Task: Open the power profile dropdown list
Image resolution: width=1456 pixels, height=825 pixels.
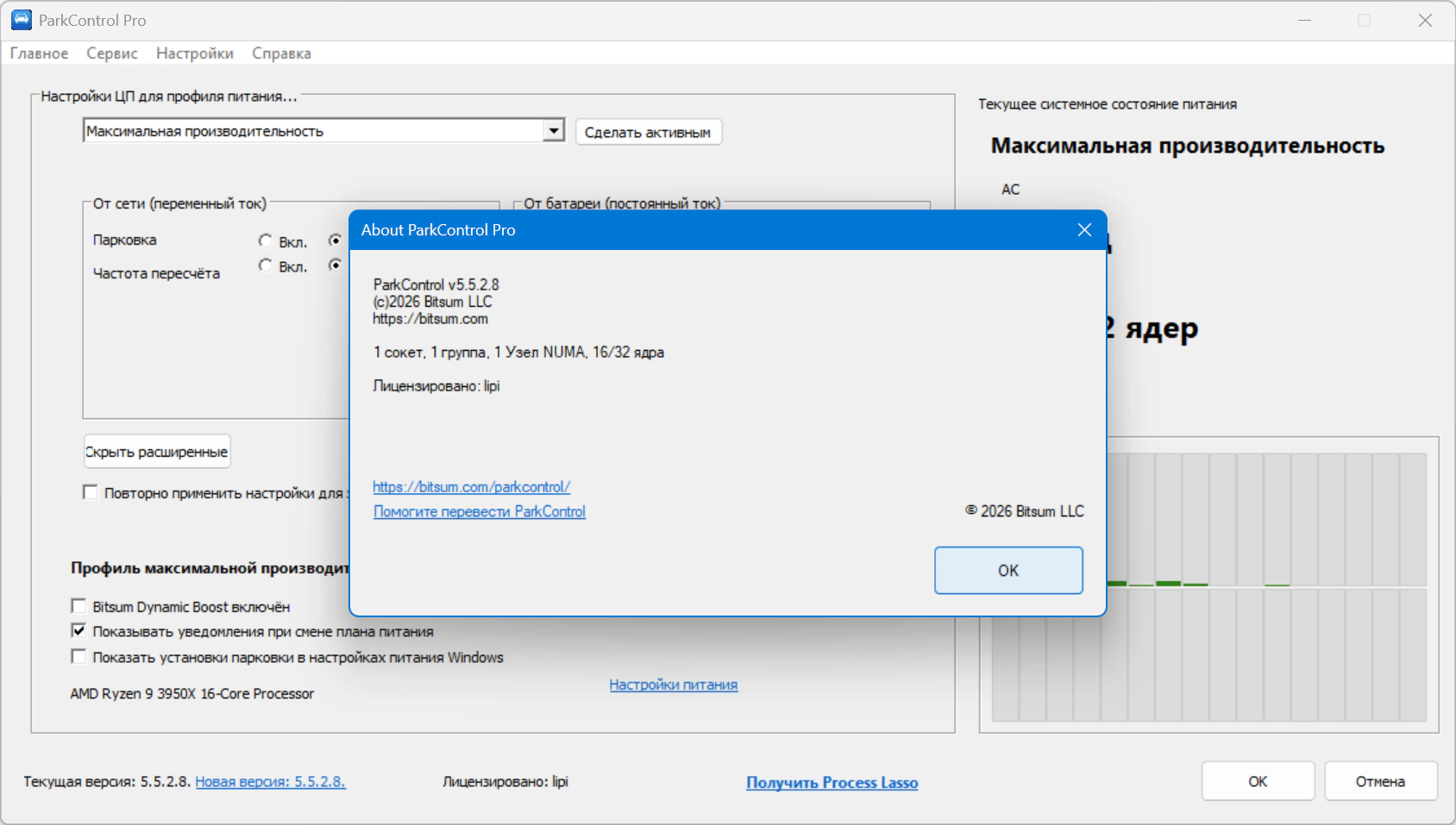Action: (553, 131)
